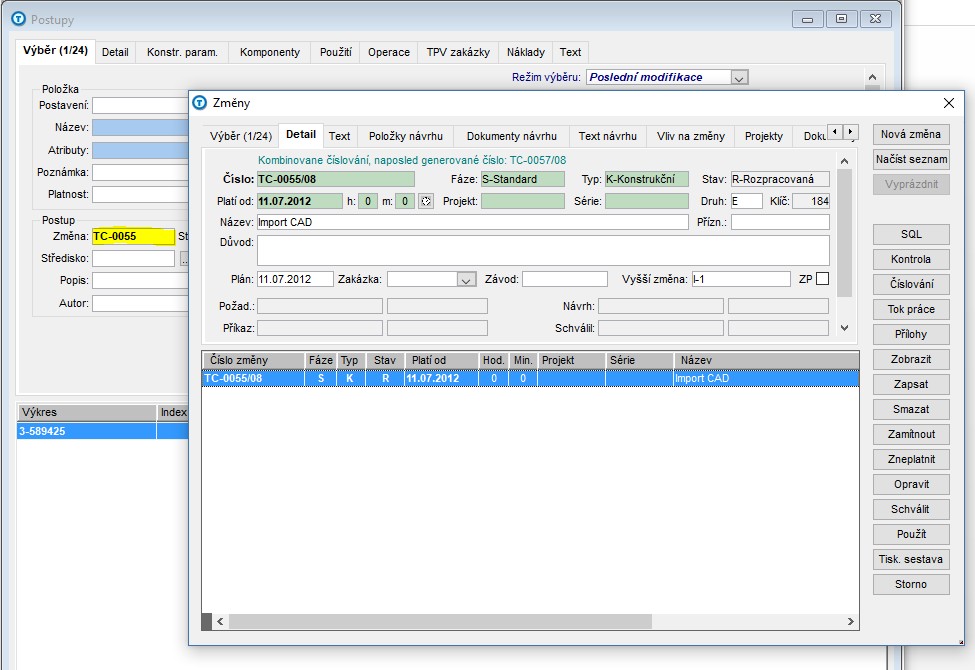Viewport: 975px width, 670px height.
Task: Click Přílohy button
Action: [911, 334]
